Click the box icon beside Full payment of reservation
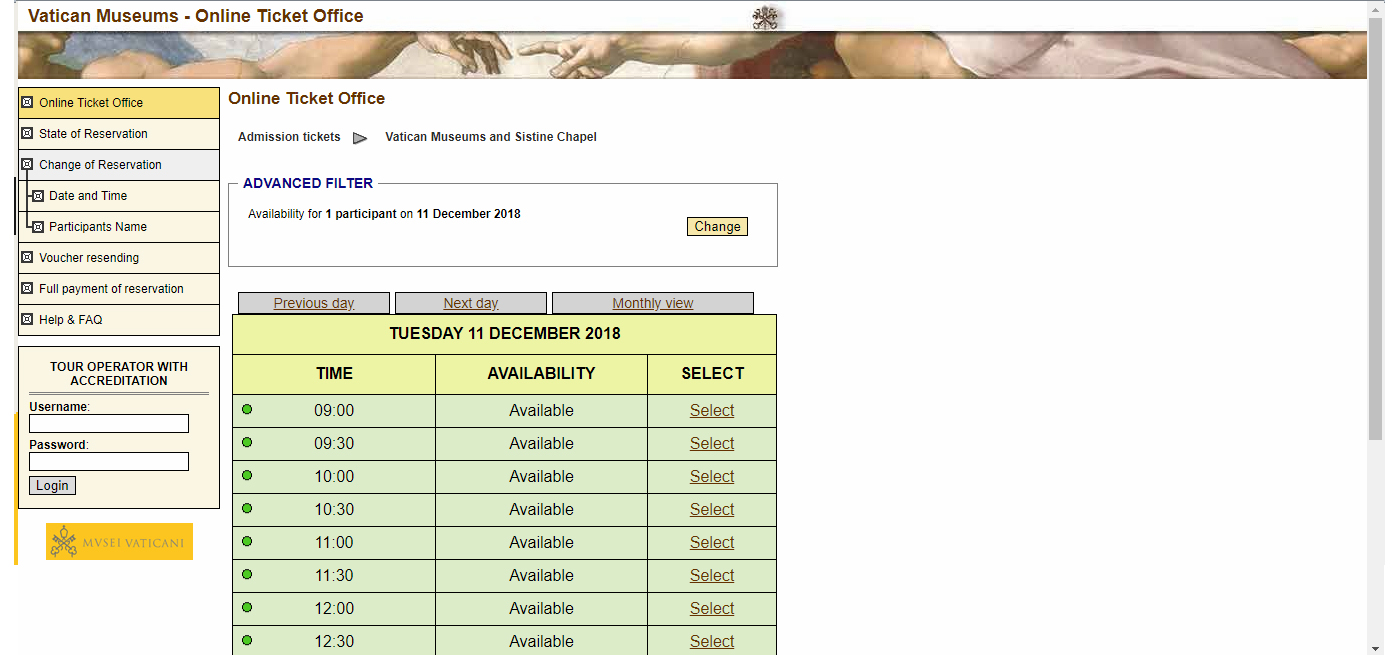Viewport: 1400px width, 655px height. (x=27, y=288)
